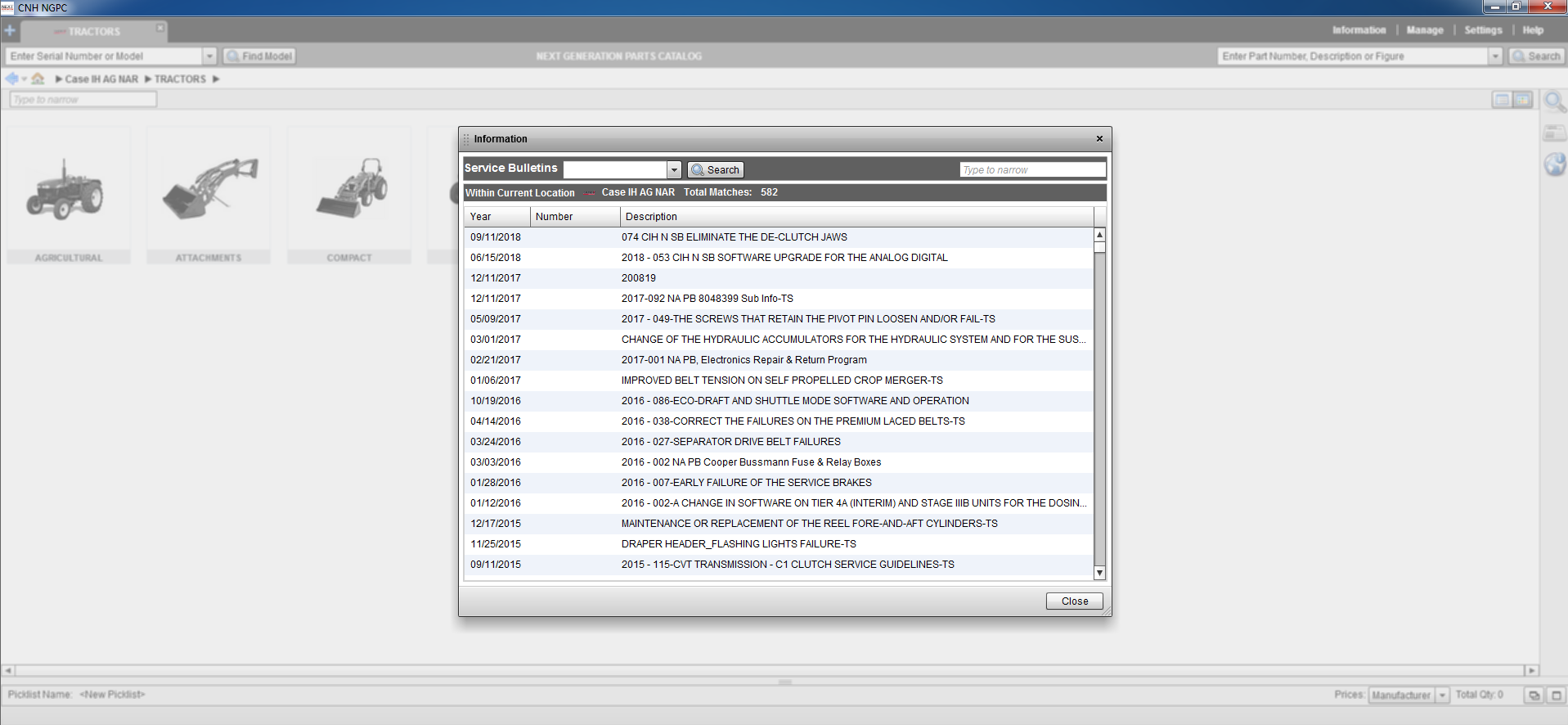The image size is (1568, 725).
Task: Select the 01/12/2016 Tier 4A software bulletin
Action: [x=779, y=503]
